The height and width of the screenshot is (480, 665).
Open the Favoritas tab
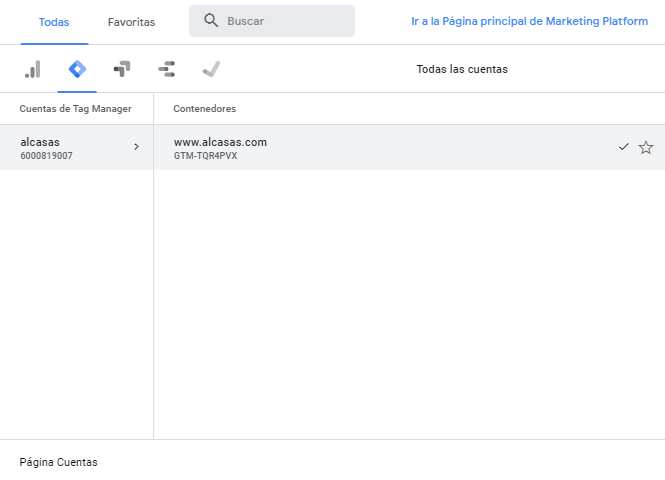tap(131, 22)
